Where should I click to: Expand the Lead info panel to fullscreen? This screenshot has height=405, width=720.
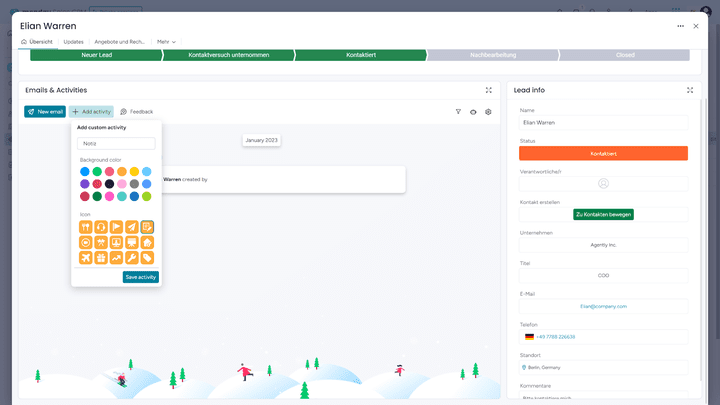point(690,90)
